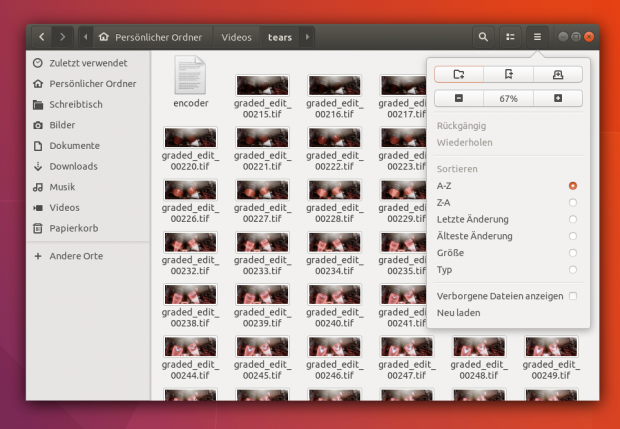Select graded_edit_00227.tif thumbnail

pos(263,190)
